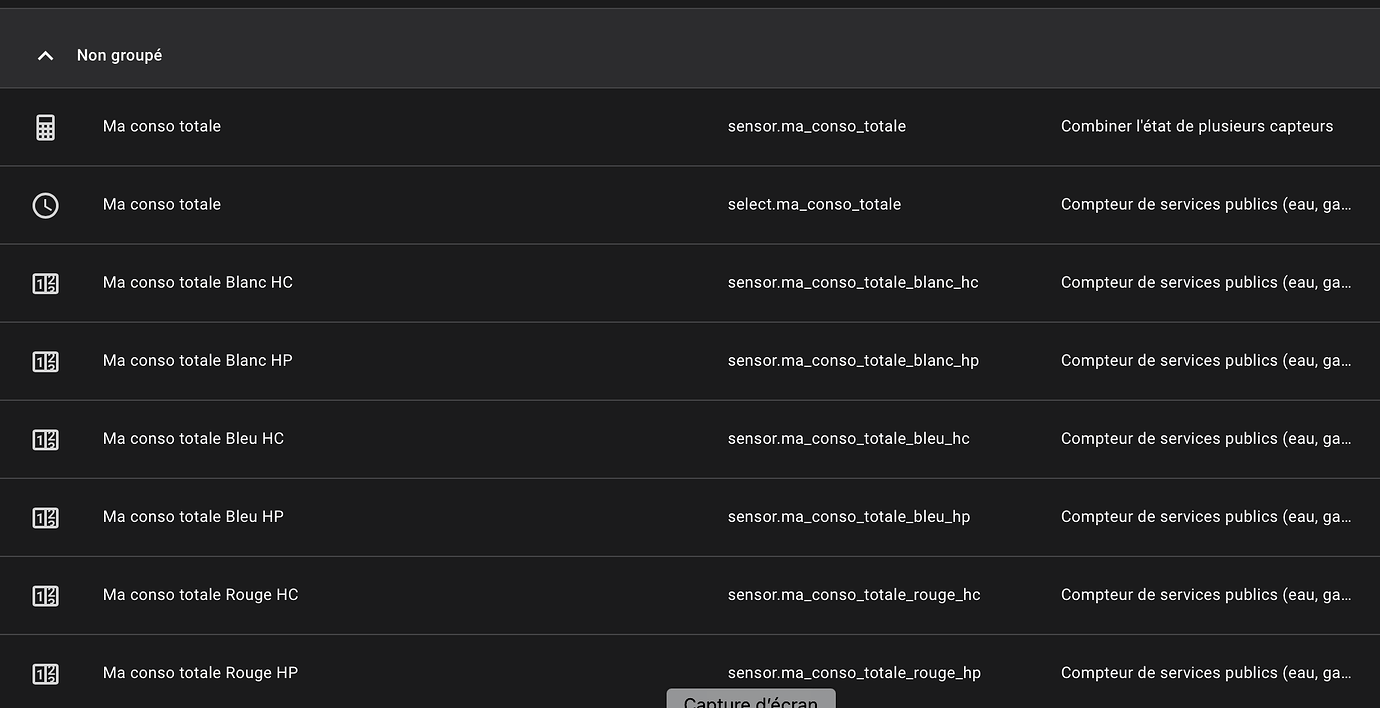Click counter icon for Blanc HC row
1380x708 pixels.
(x=45, y=283)
